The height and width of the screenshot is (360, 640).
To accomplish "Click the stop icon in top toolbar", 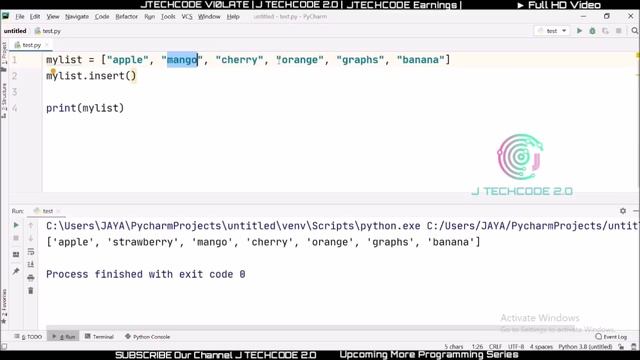I will pyautogui.click(x=619, y=31).
